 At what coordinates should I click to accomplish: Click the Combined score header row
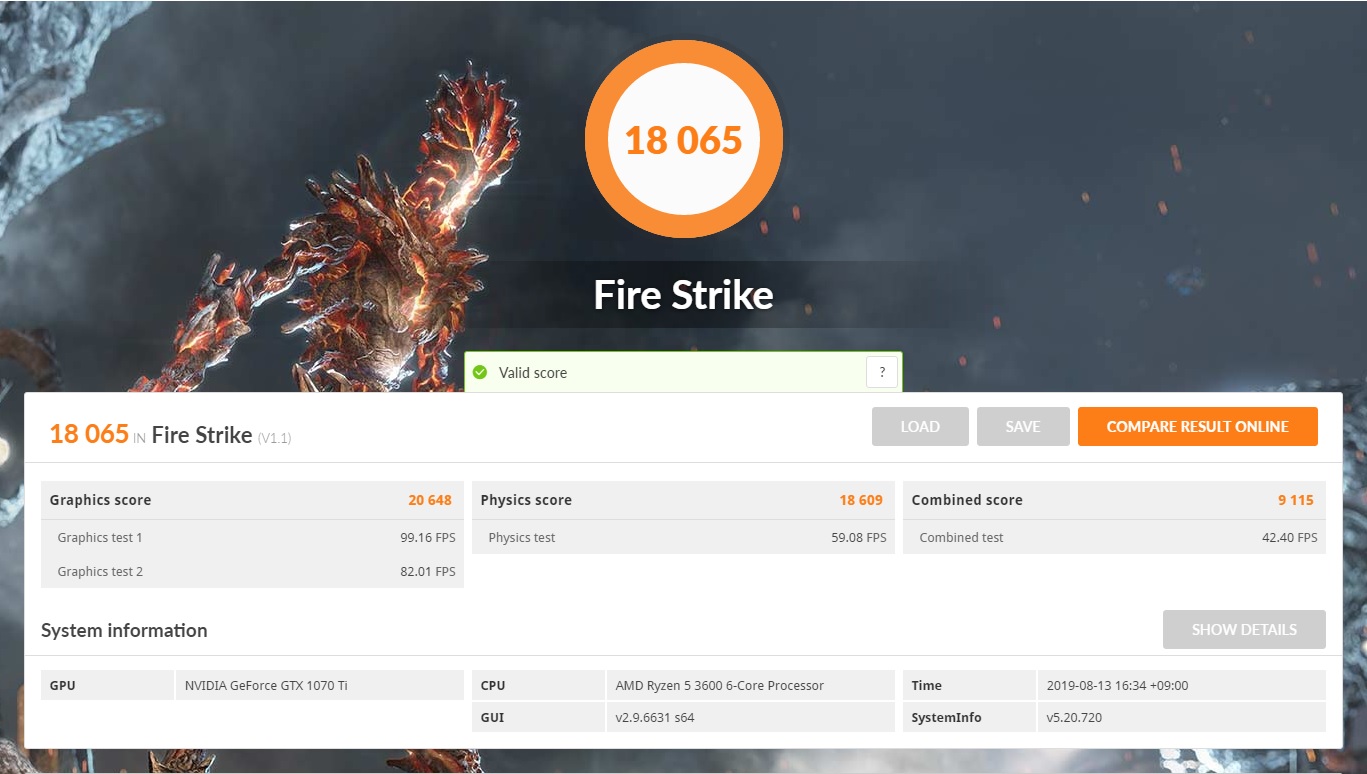click(x=1113, y=500)
